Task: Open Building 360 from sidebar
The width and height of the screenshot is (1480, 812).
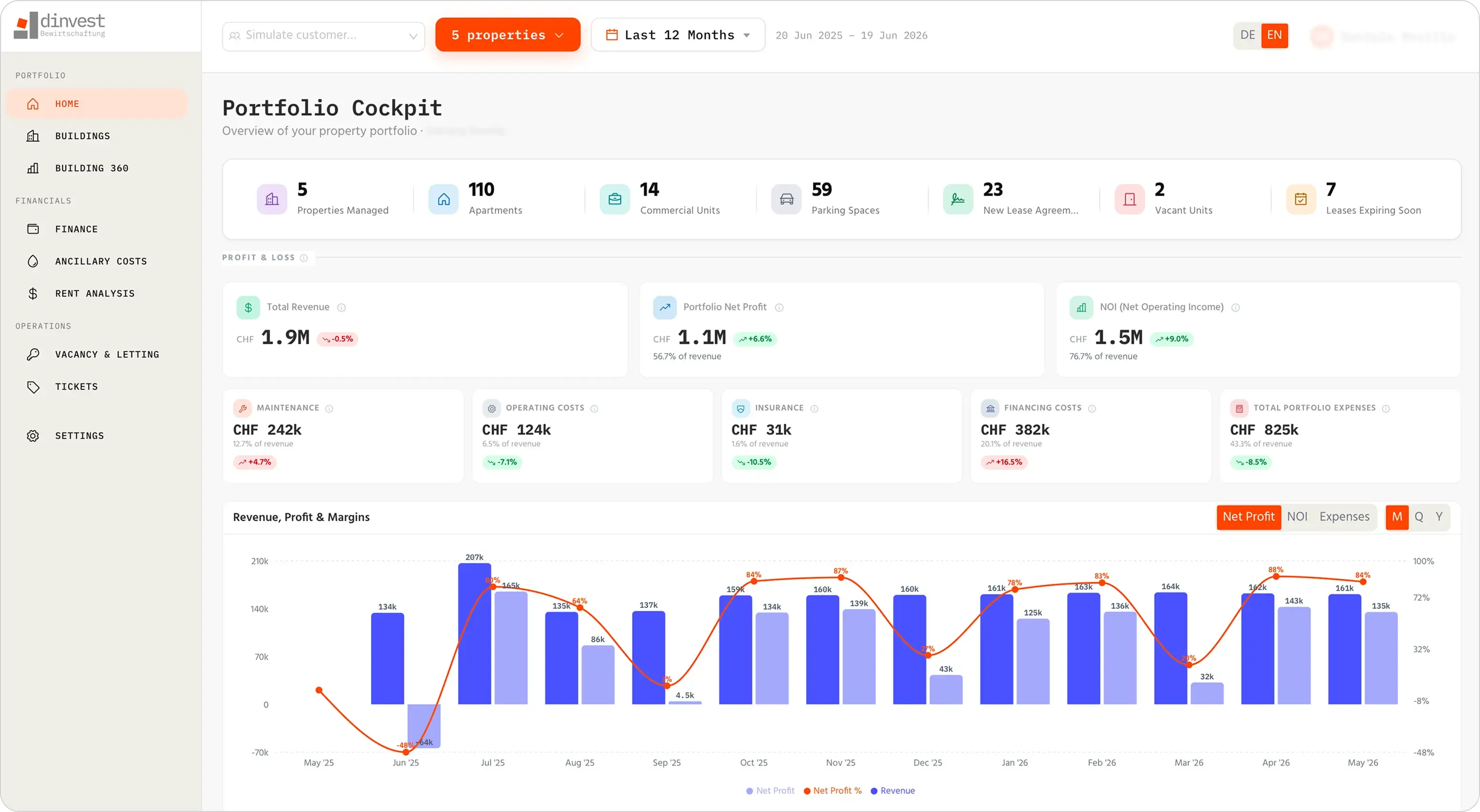Action: [96, 168]
